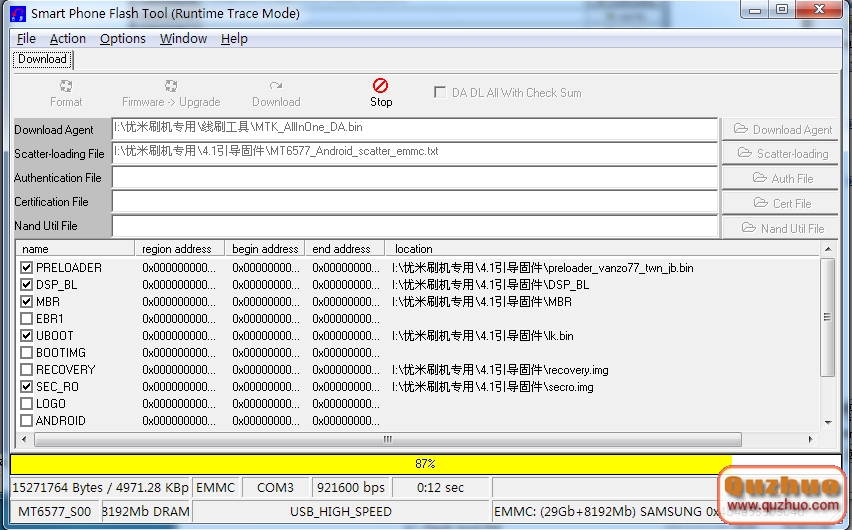Minimize the Flash Tool window
Viewport: 852px width, 530px height.
tap(755, 10)
